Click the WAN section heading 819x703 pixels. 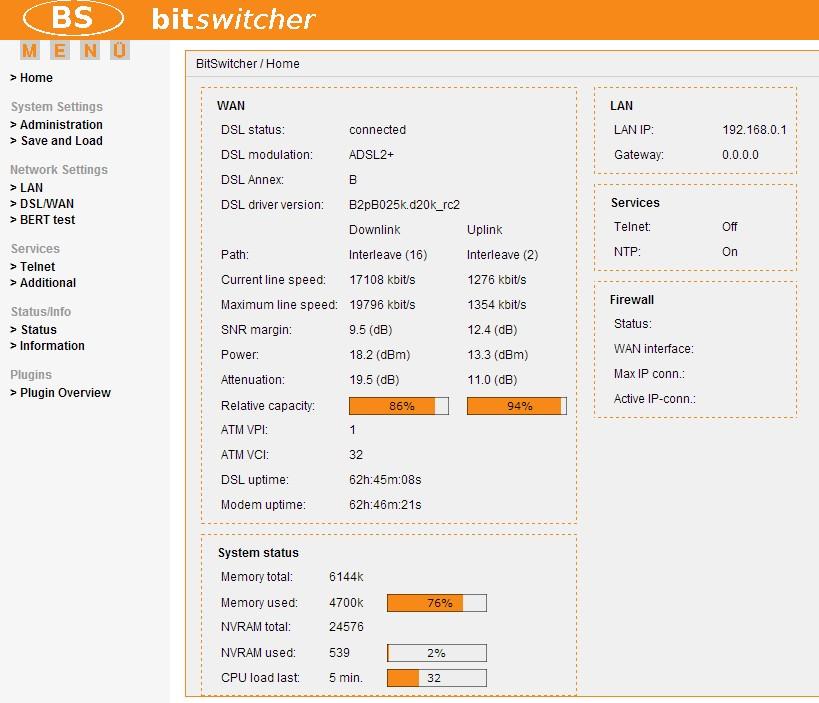pyautogui.click(x=231, y=106)
